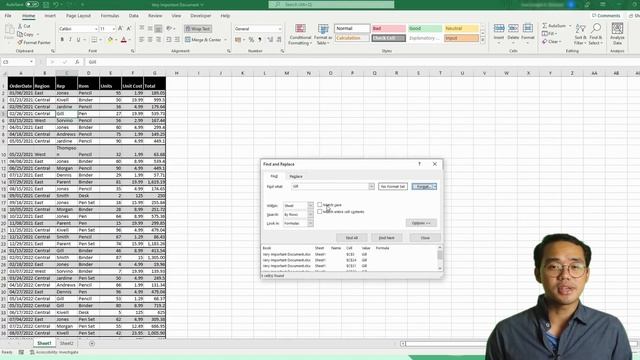Click Increase Font Size icon
Image resolution: width=640 pixels, height=360 pixels.
[x=120, y=29]
